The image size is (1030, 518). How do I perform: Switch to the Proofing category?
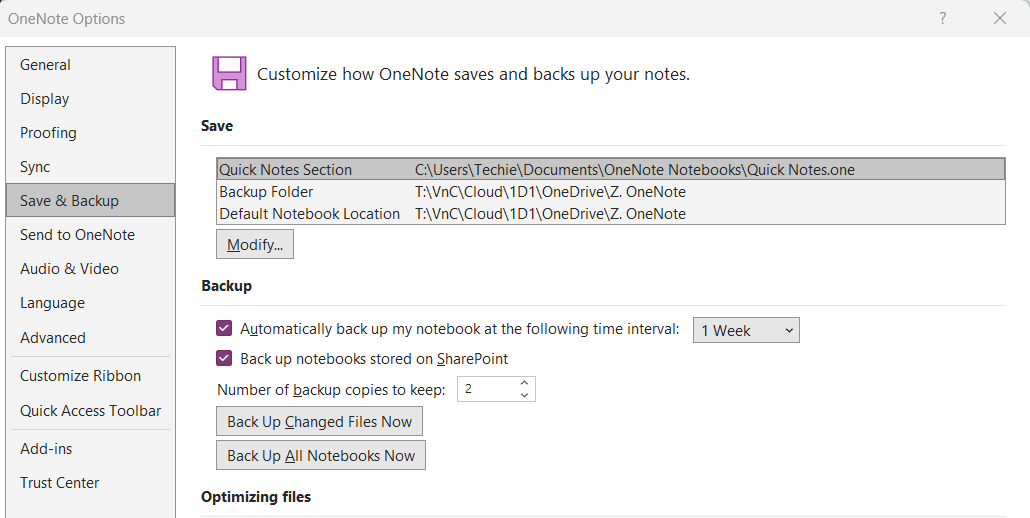(x=90, y=133)
